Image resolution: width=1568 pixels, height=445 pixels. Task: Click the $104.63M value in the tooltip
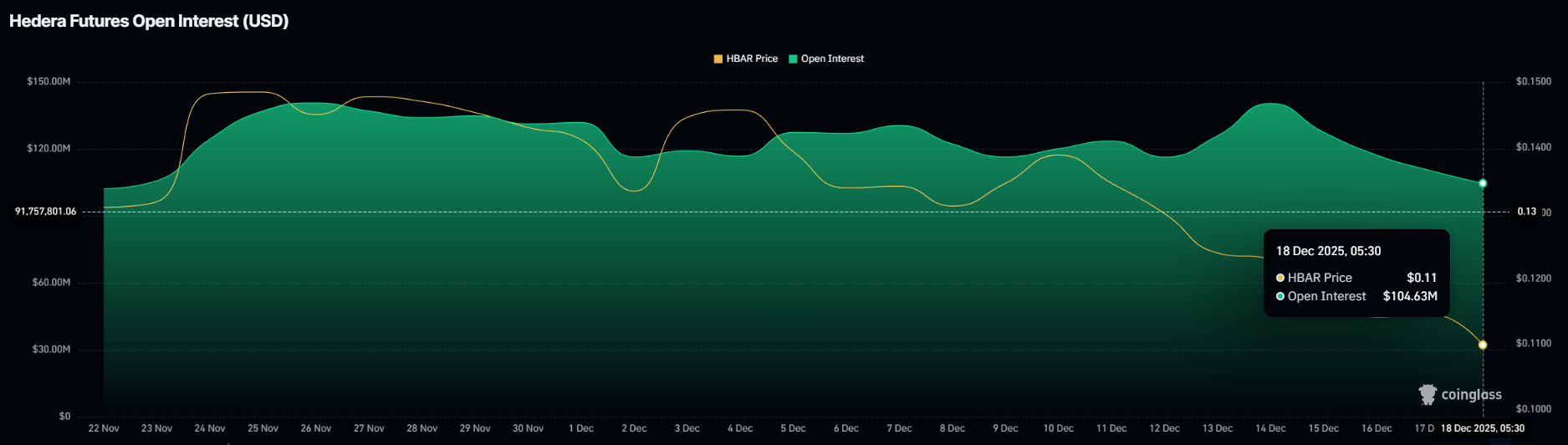pos(1410,296)
